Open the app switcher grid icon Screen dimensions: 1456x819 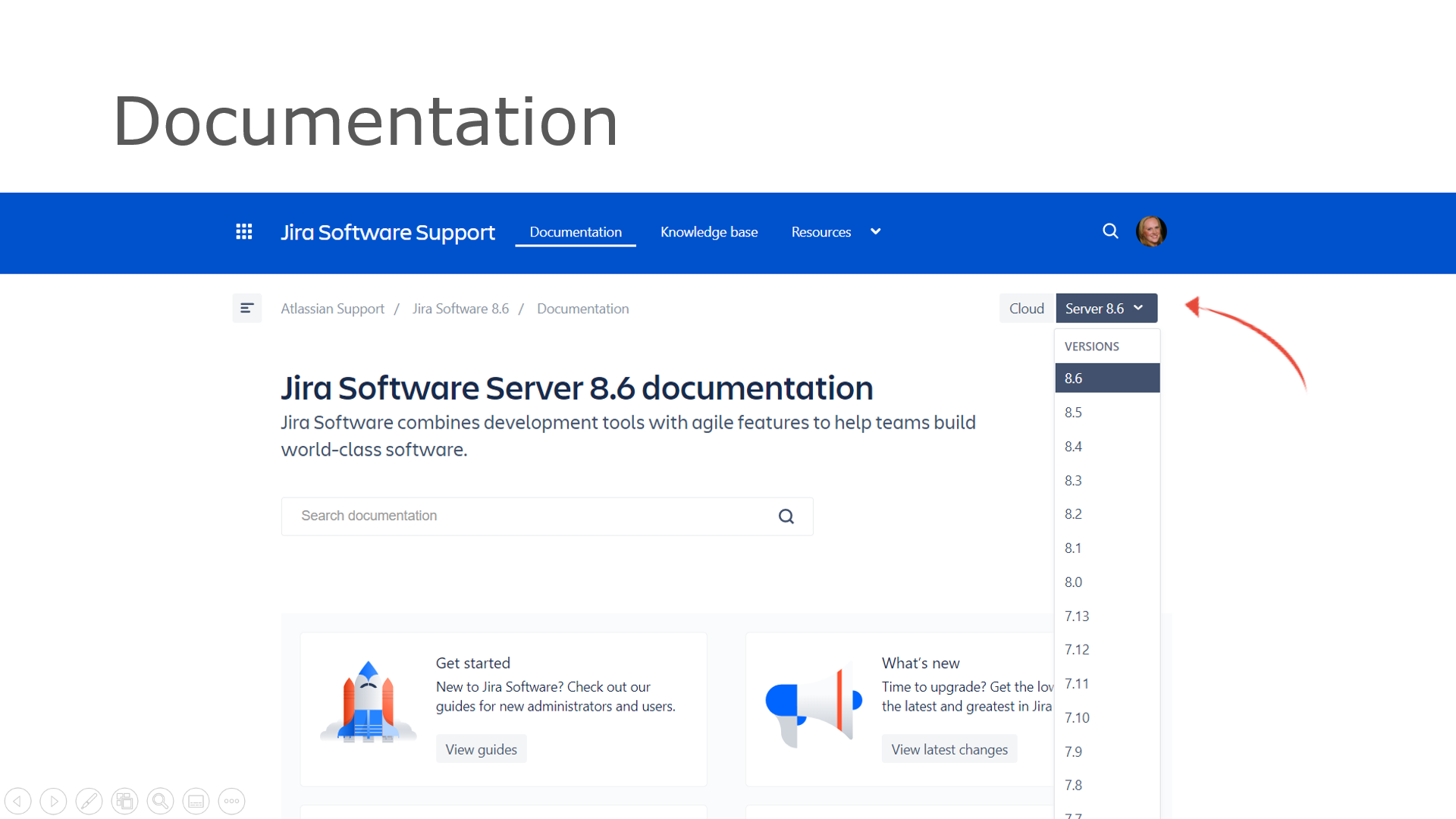click(243, 231)
